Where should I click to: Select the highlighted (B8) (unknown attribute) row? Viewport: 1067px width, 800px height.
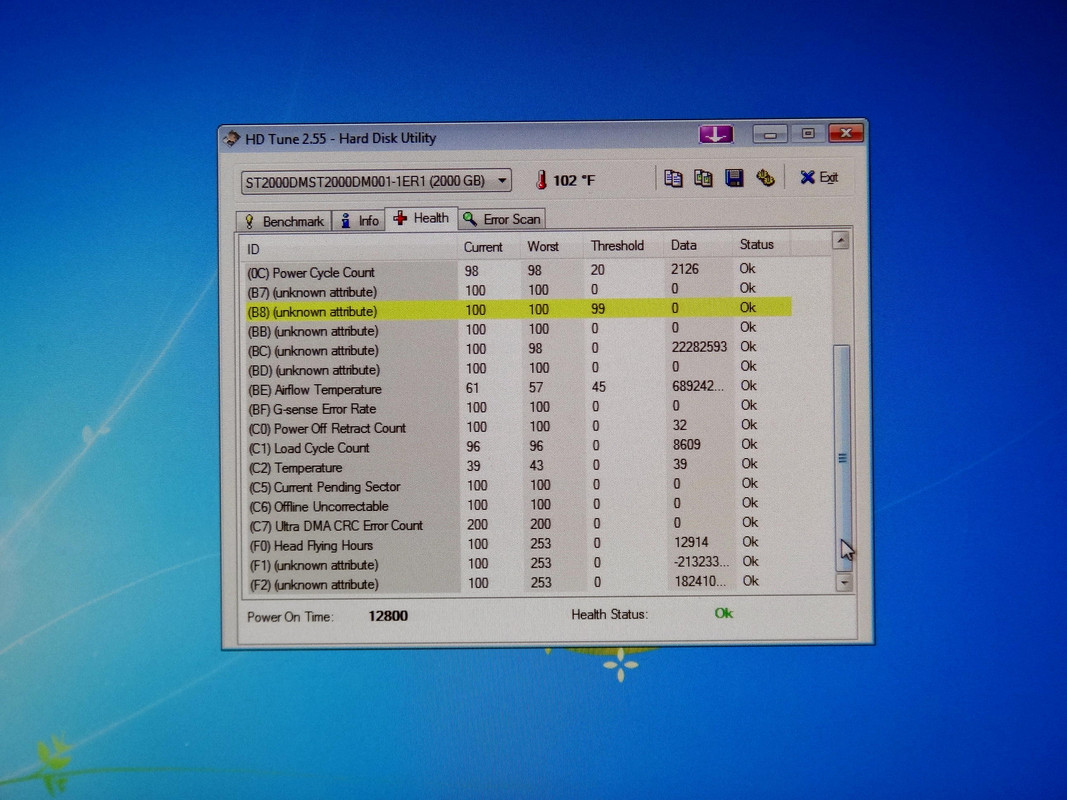click(518, 310)
